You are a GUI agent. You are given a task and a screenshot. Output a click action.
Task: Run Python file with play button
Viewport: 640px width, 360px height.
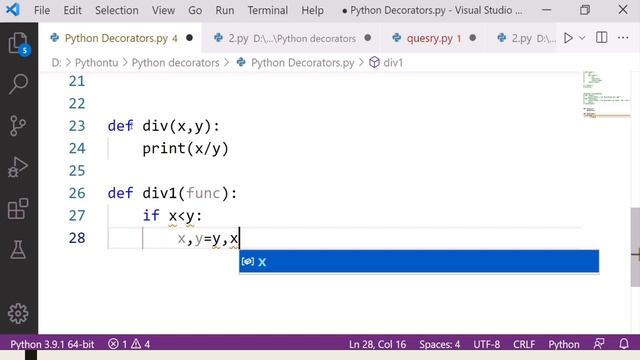point(568,38)
